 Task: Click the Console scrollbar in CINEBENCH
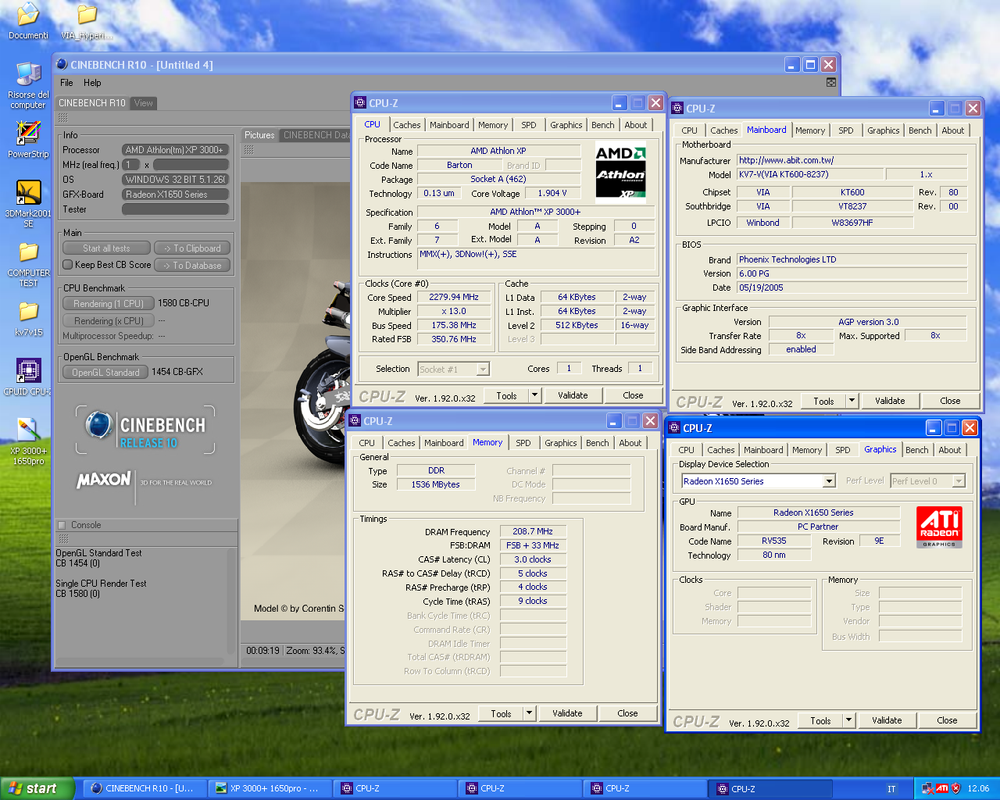[x=232, y=600]
